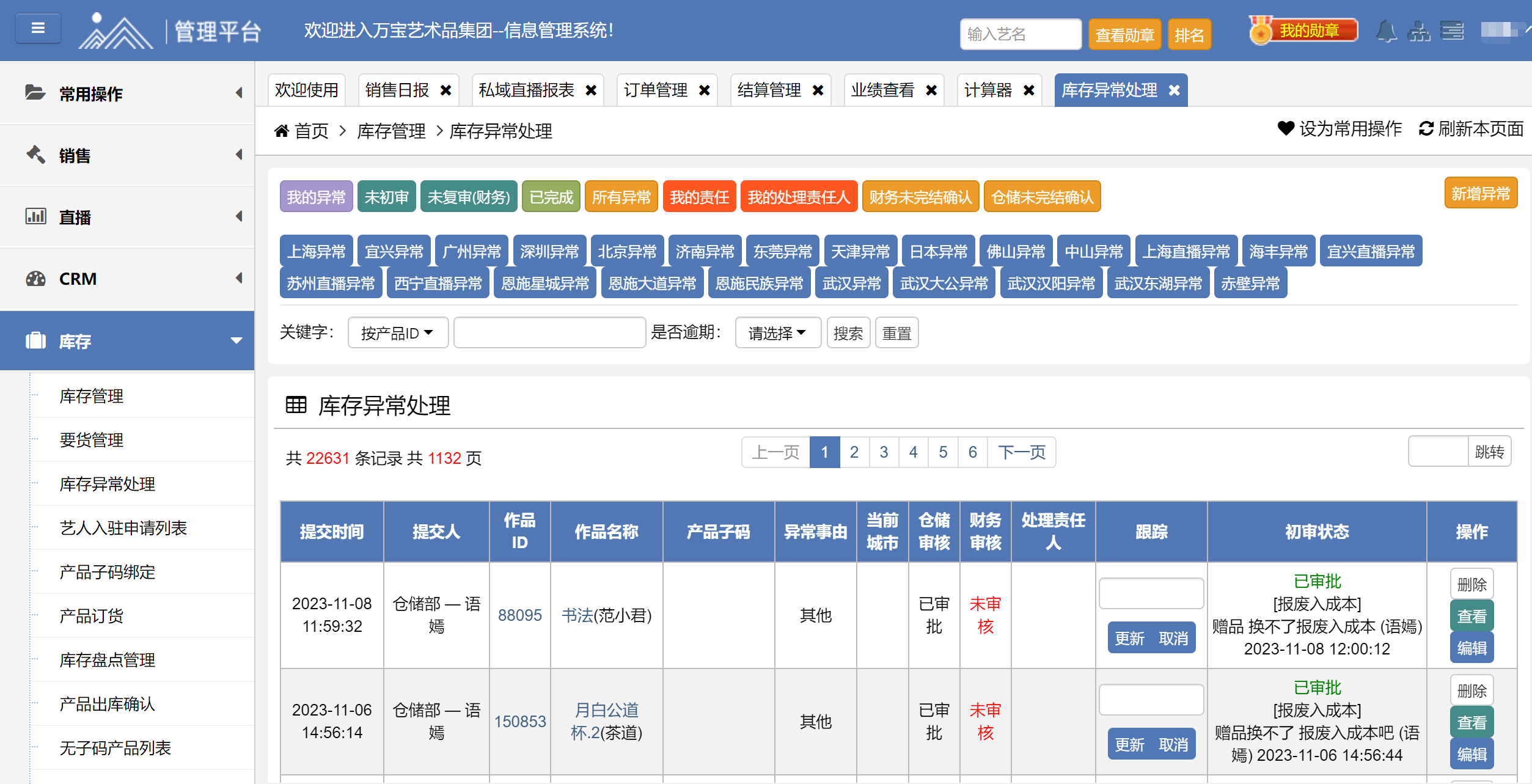Close the 销售日报 tab
The image size is (1532, 784).
(446, 90)
